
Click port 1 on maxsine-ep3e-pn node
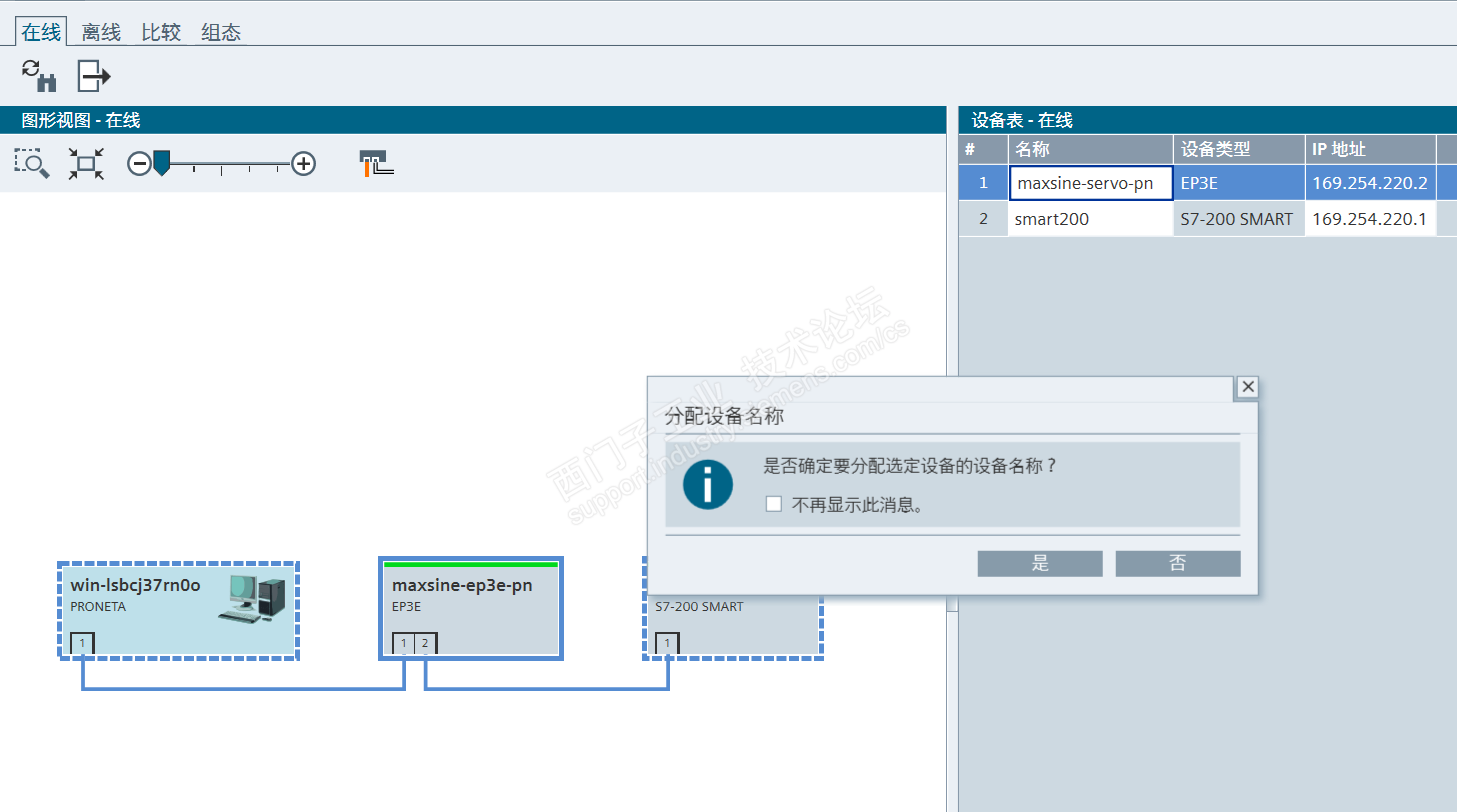click(x=404, y=643)
